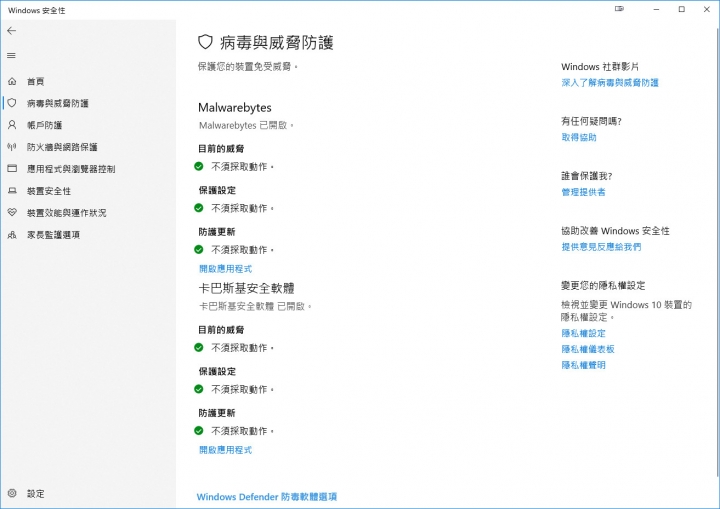Screen dimensions: 720x509
Task: Open 裝置安全性 section
Action: click(49, 191)
